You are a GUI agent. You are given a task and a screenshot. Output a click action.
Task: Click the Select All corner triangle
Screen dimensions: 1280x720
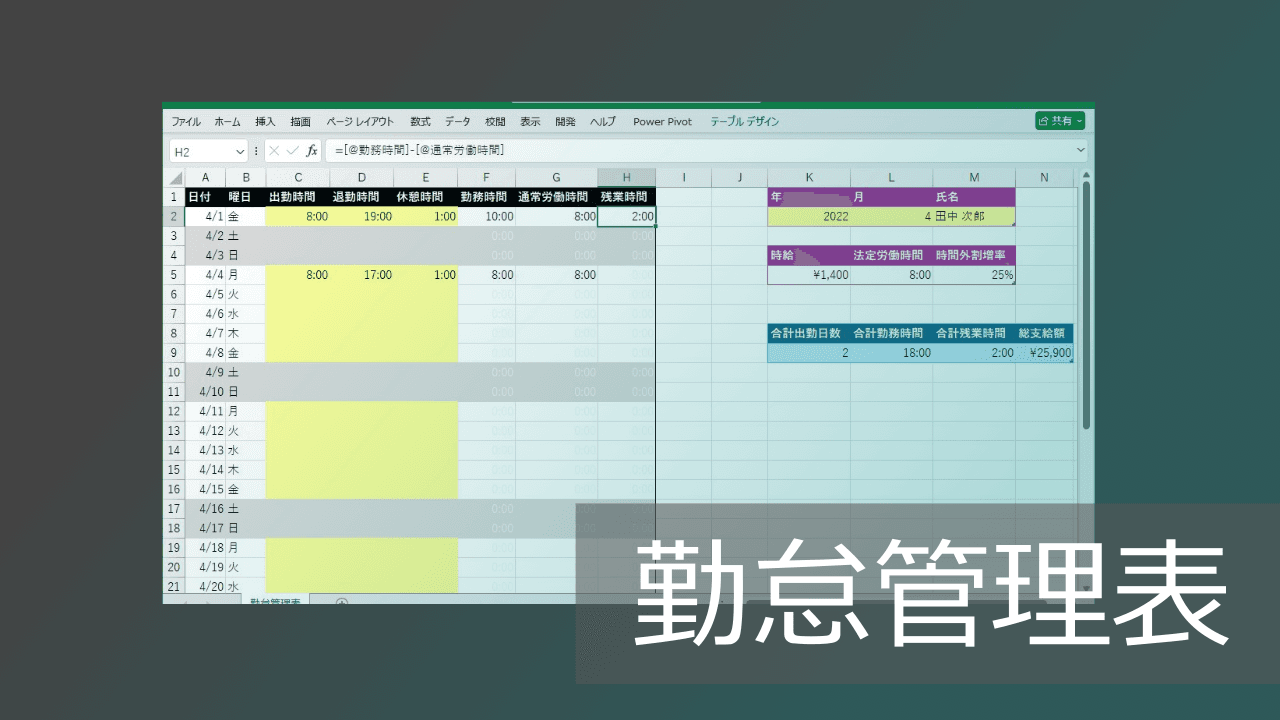pyautogui.click(x=176, y=178)
